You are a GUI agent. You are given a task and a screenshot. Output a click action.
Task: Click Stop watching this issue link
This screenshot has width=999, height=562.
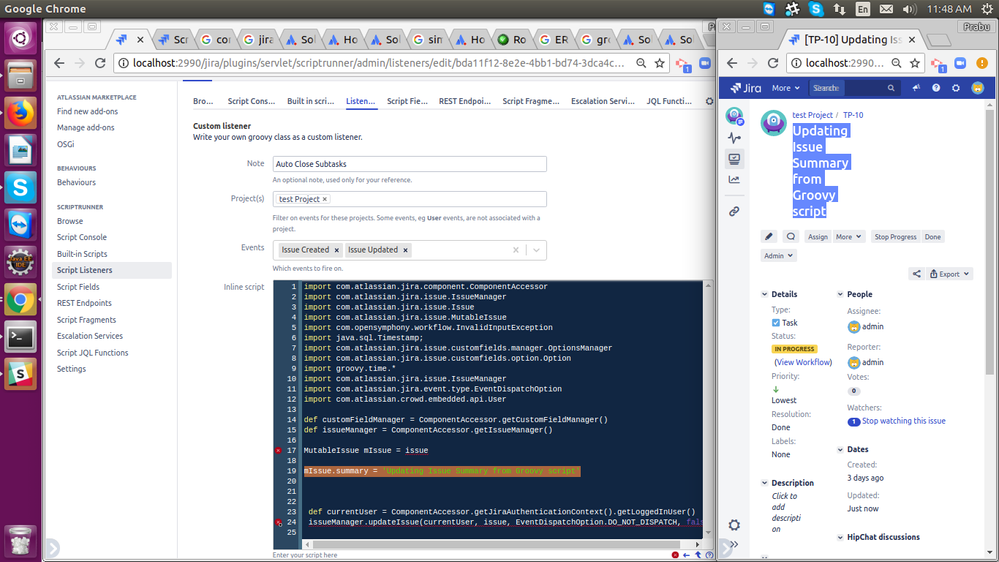click(903, 421)
